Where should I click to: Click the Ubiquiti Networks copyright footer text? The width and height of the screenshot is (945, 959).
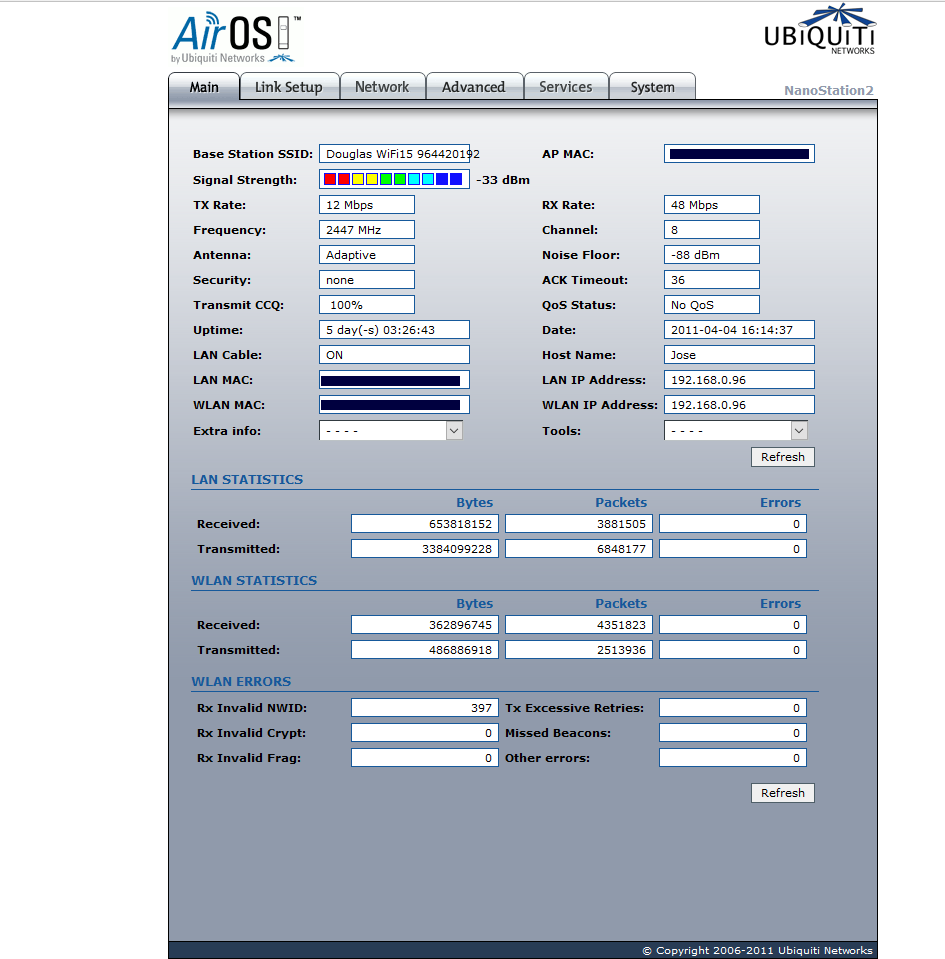[x=757, y=950]
